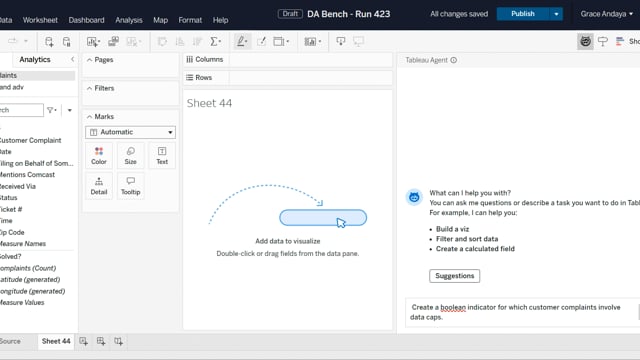Click the Download toolbar icon

pos(340,41)
